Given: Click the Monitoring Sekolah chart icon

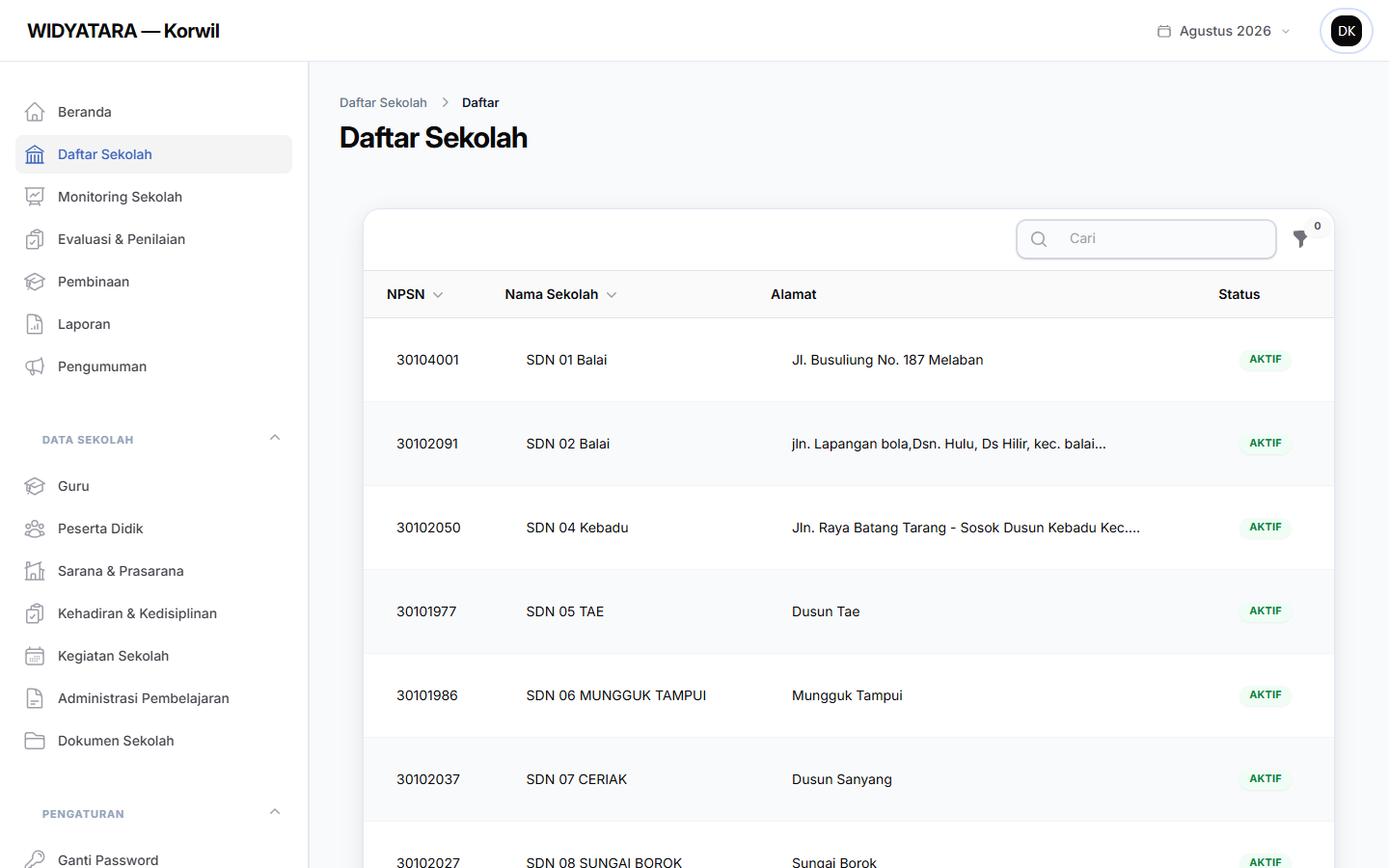Looking at the screenshot, I should click(x=35, y=197).
